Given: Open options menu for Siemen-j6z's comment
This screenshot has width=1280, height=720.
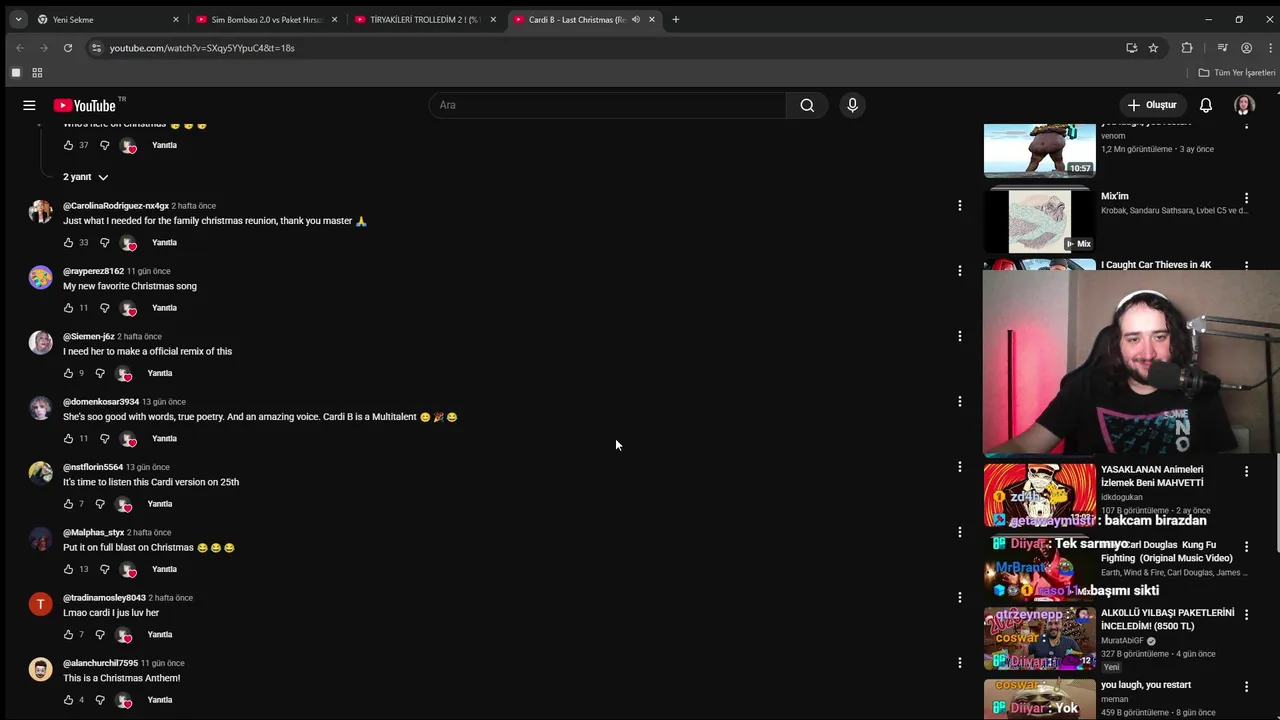Looking at the screenshot, I should [x=960, y=336].
